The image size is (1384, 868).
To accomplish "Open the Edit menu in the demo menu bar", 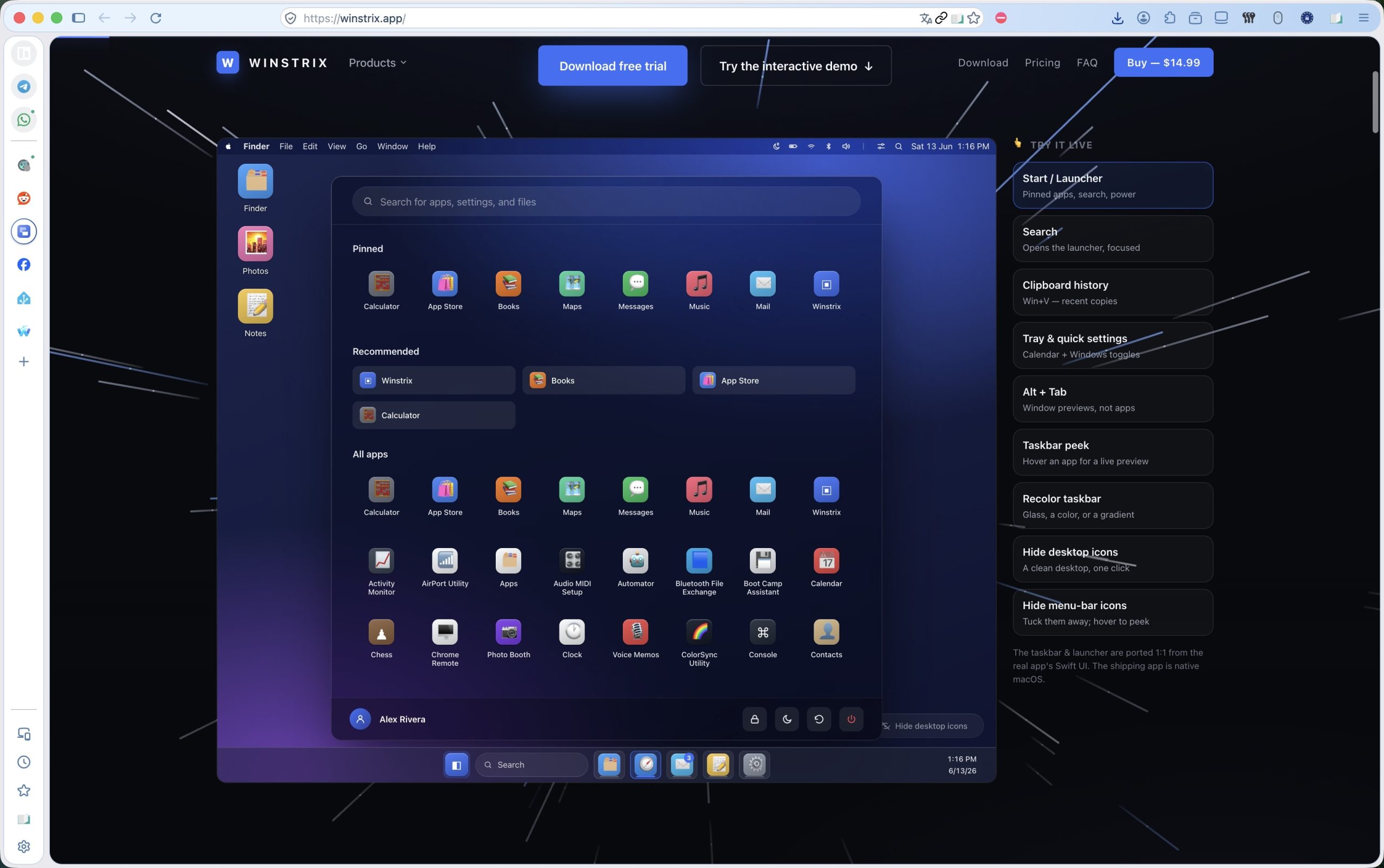I will point(310,146).
